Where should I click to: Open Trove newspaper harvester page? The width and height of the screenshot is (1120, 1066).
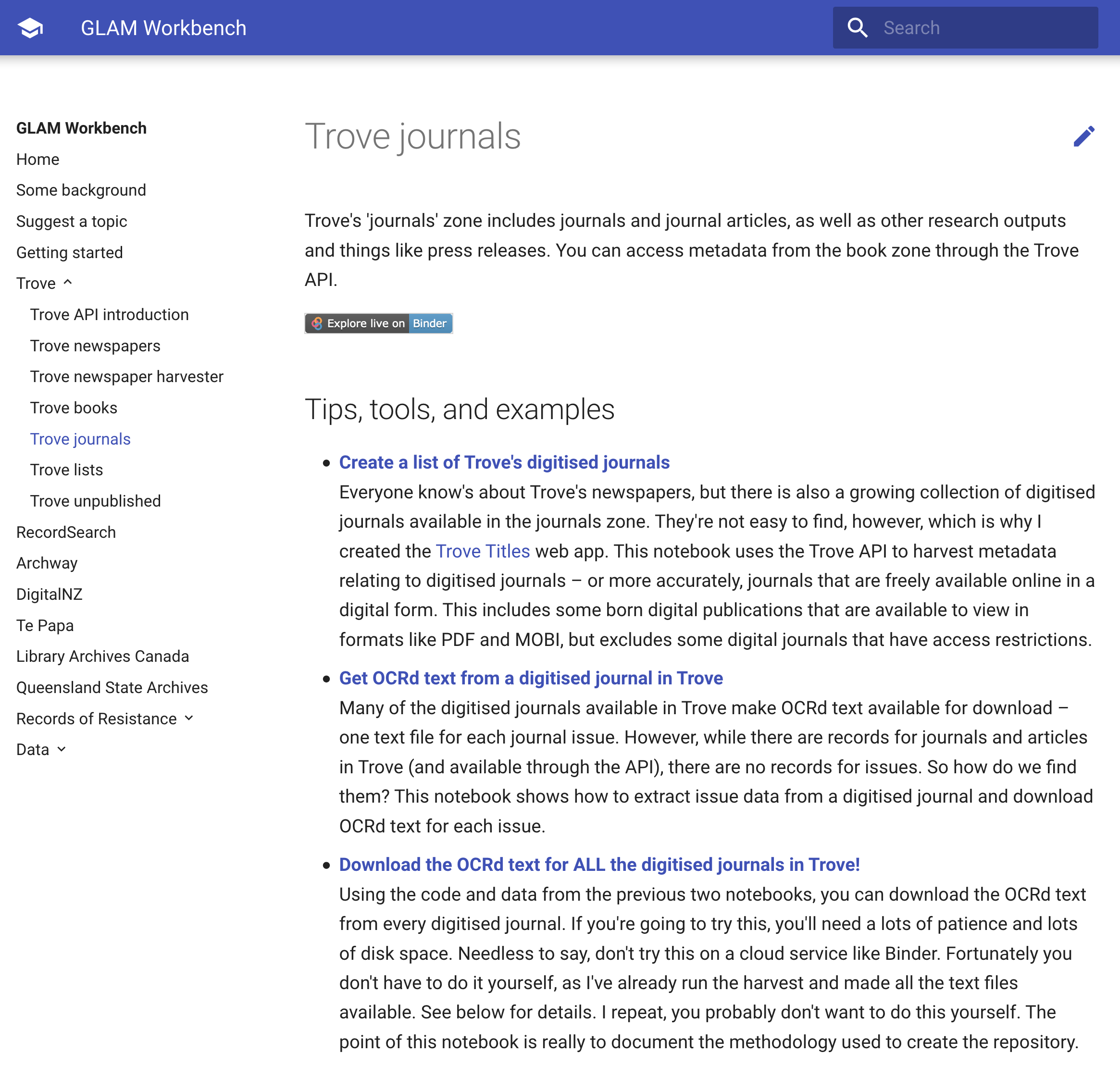127,376
